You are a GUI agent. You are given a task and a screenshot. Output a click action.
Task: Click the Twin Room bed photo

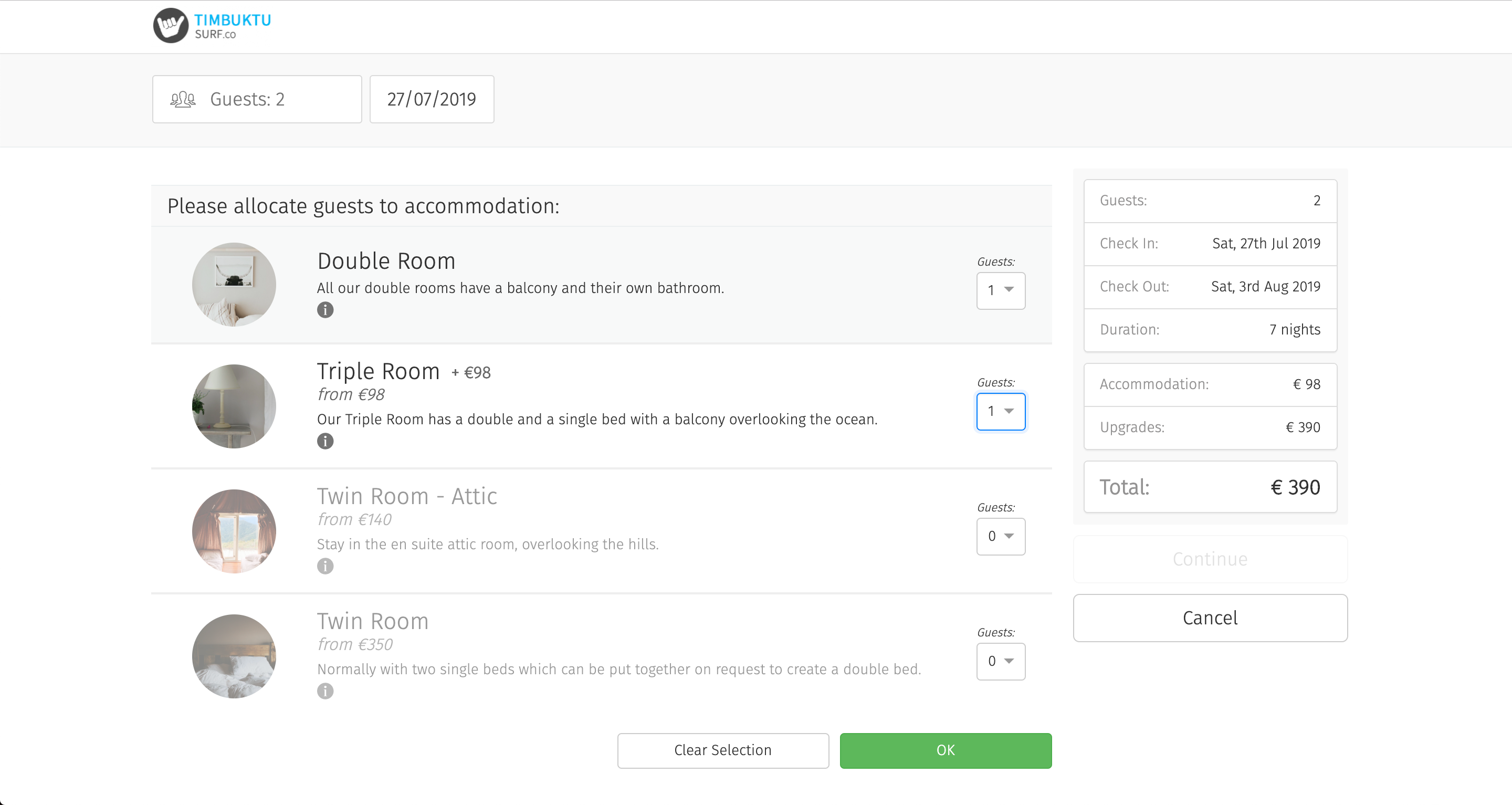[234, 656]
